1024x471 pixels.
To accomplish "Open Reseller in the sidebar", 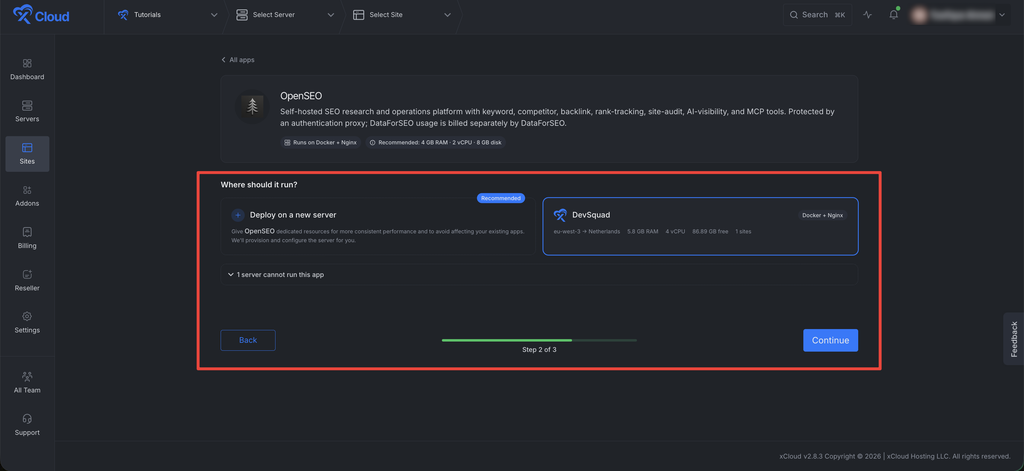I will pyautogui.click(x=27, y=281).
